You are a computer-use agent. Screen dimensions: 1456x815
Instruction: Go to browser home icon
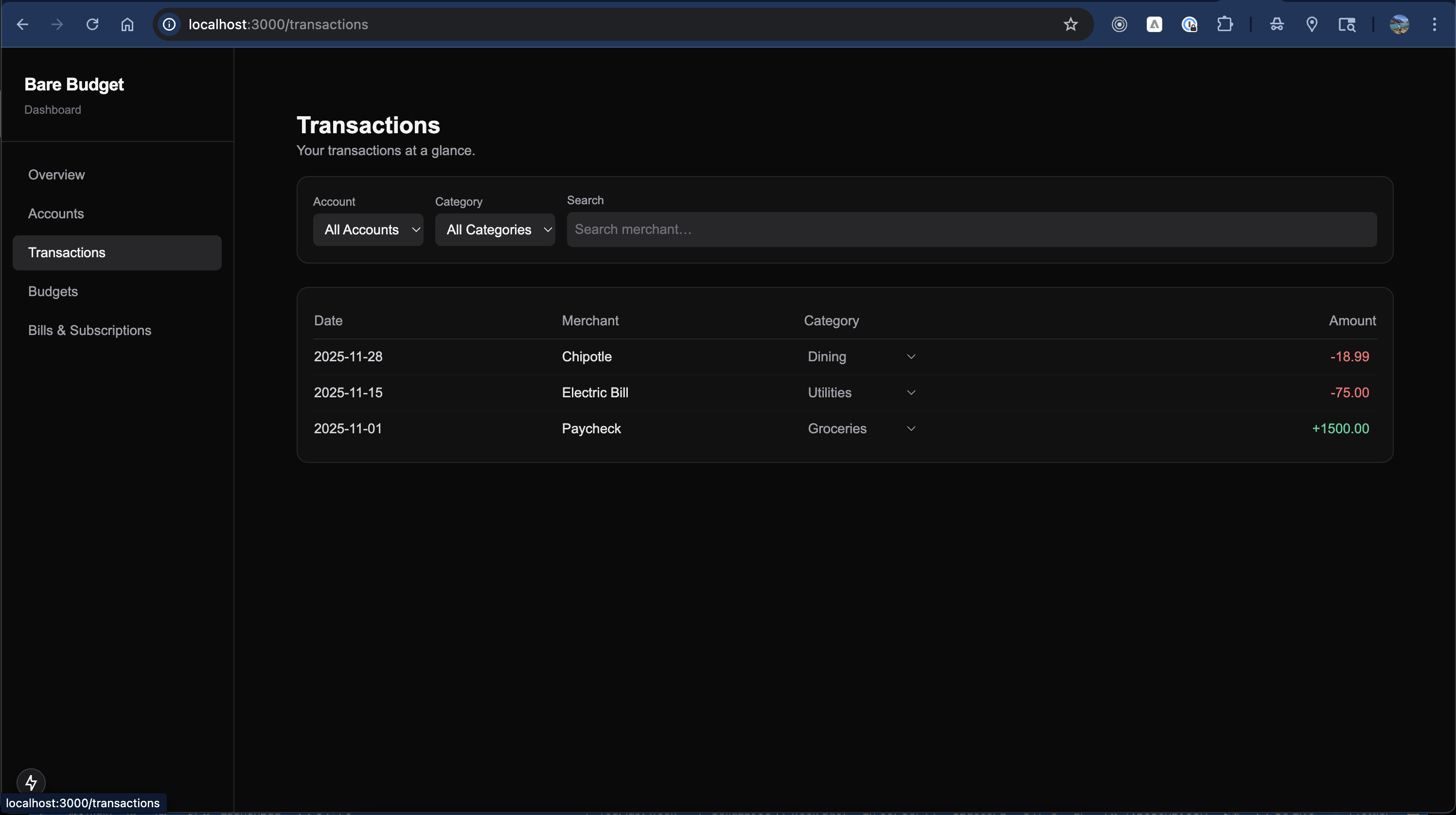(x=127, y=24)
